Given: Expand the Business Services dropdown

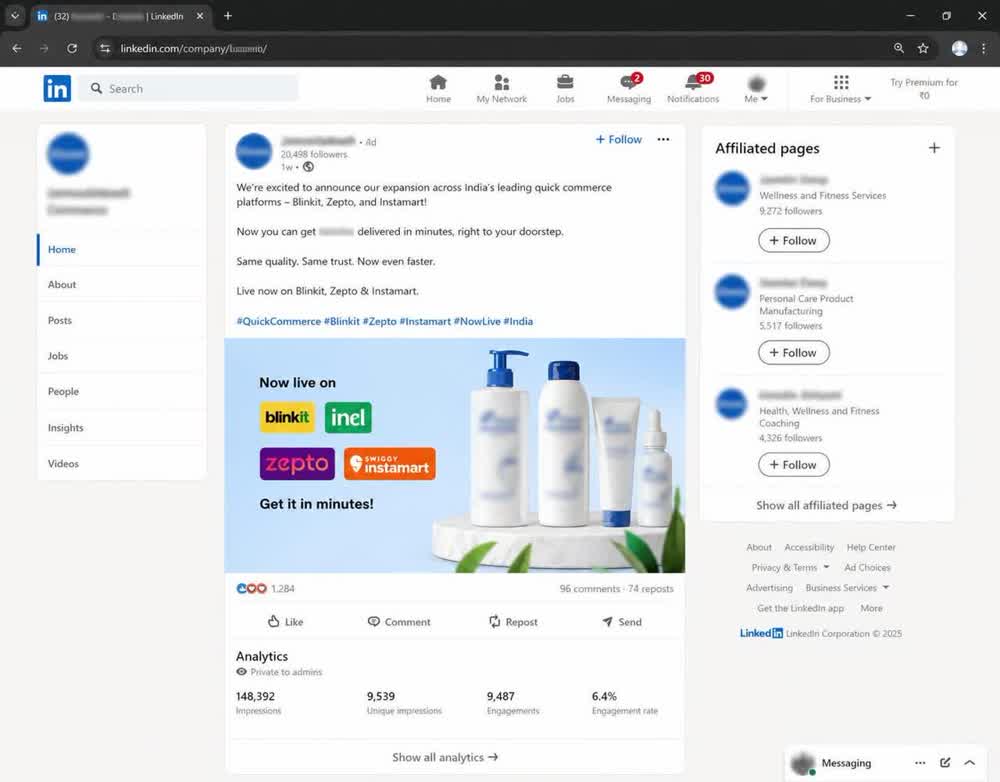Looking at the screenshot, I should click(x=847, y=588).
